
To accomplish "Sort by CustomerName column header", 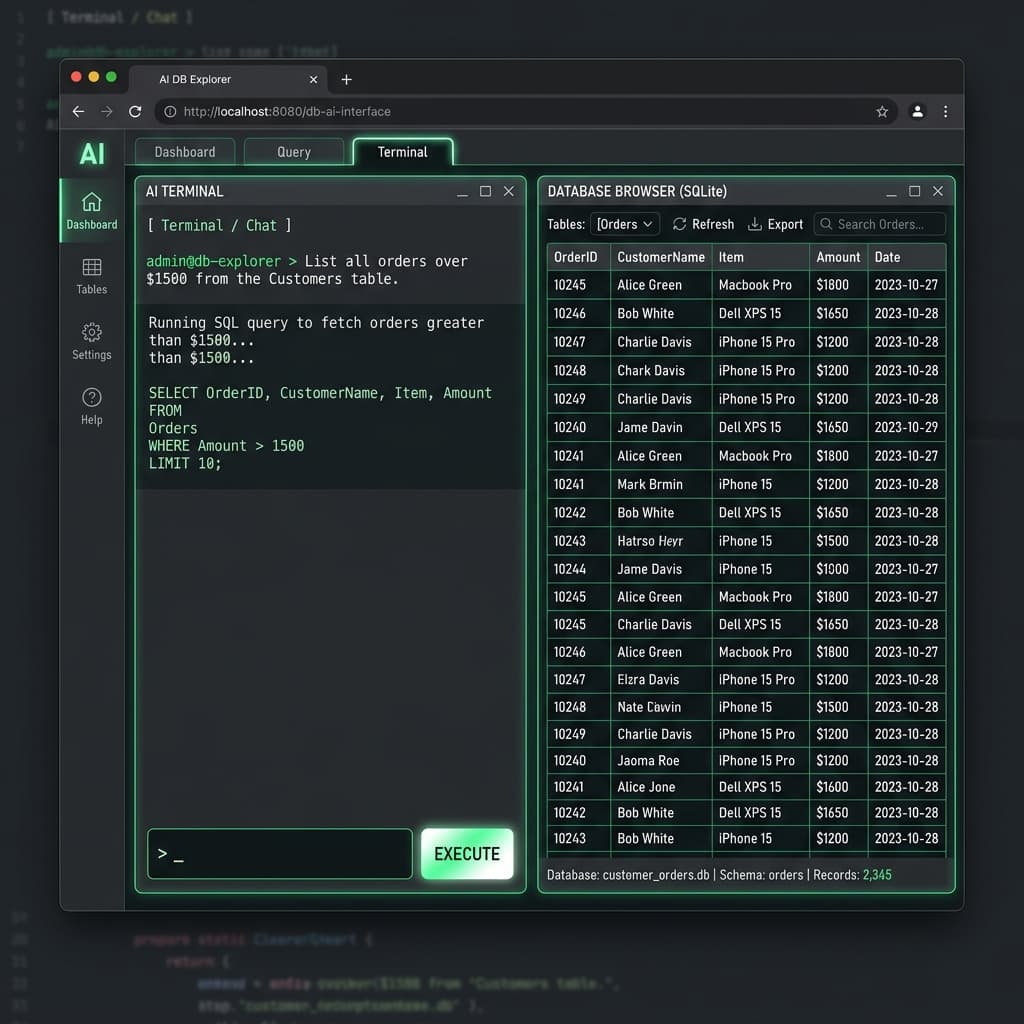I will pyautogui.click(x=661, y=257).
